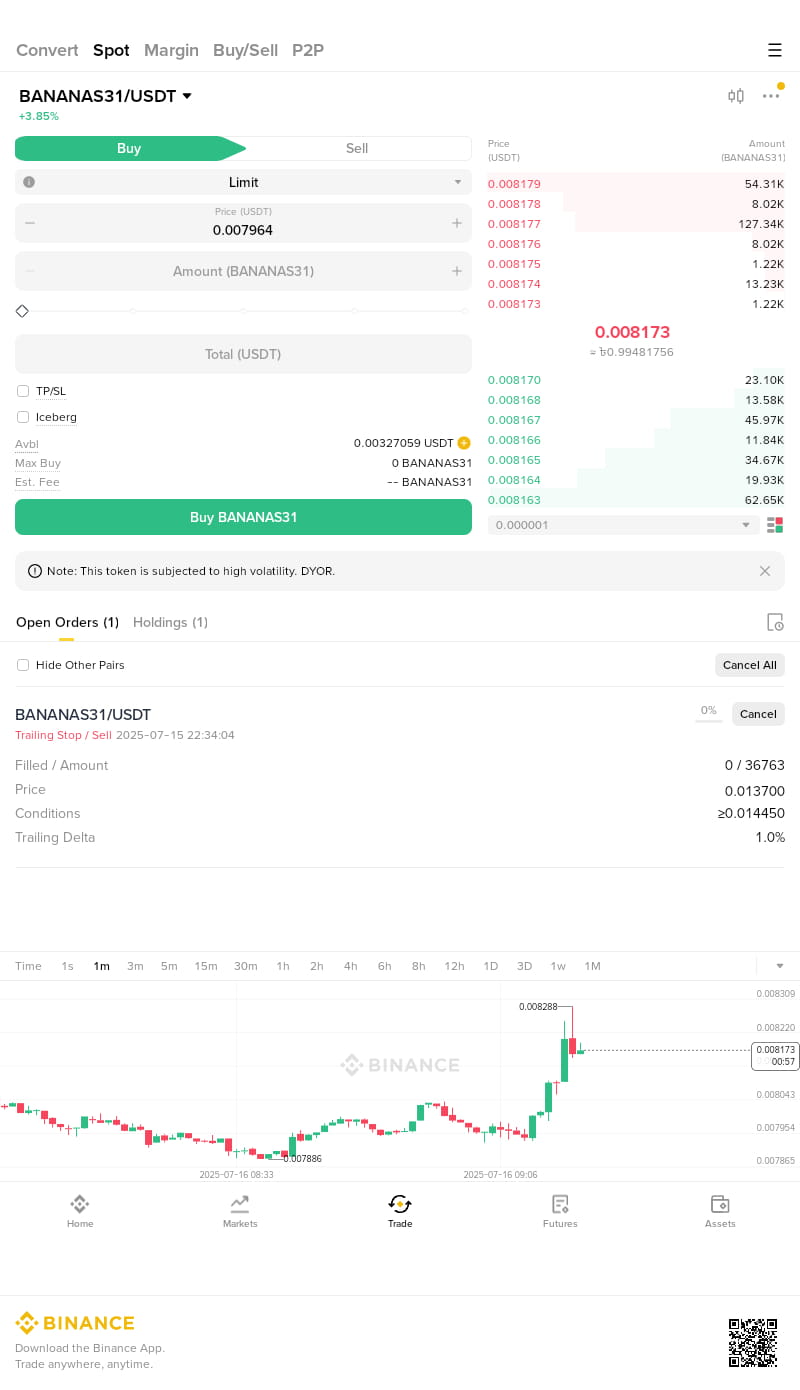Select the Sell side toggle

pos(357,148)
